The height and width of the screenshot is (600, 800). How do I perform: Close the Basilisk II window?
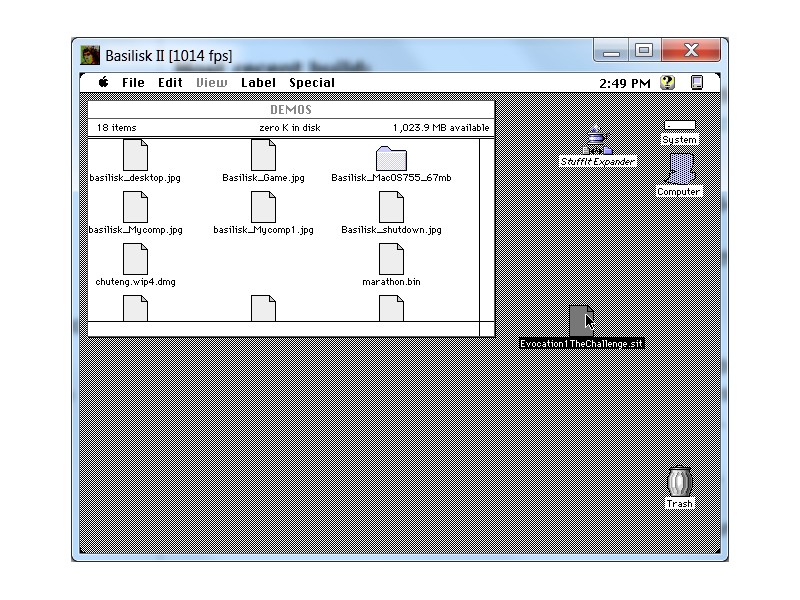tap(691, 50)
